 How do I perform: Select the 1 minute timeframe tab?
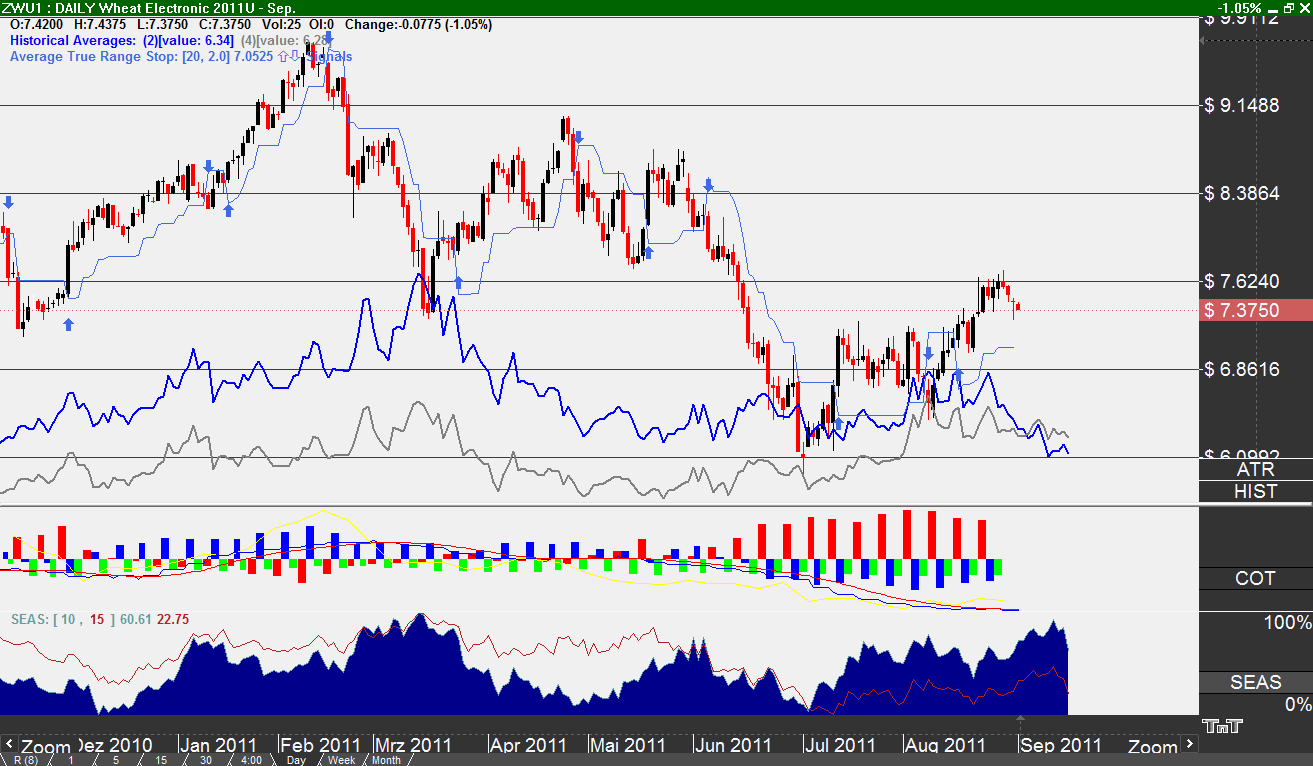click(x=71, y=760)
